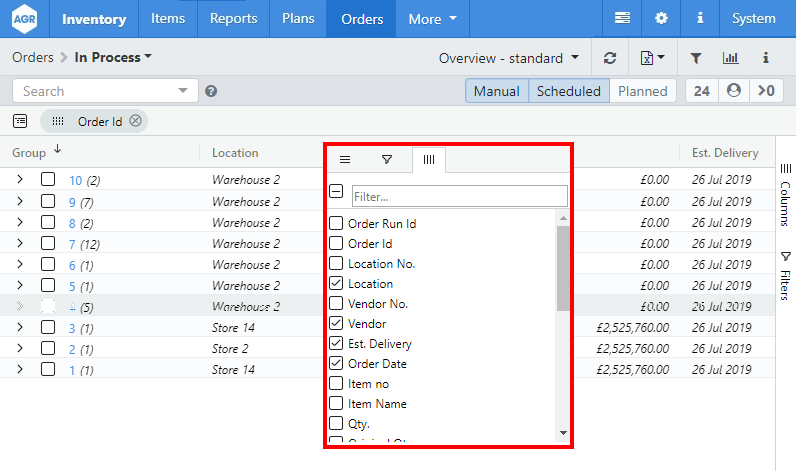Expand order group 10 row
Viewport: 796px width, 471px height.
[x=19, y=179]
